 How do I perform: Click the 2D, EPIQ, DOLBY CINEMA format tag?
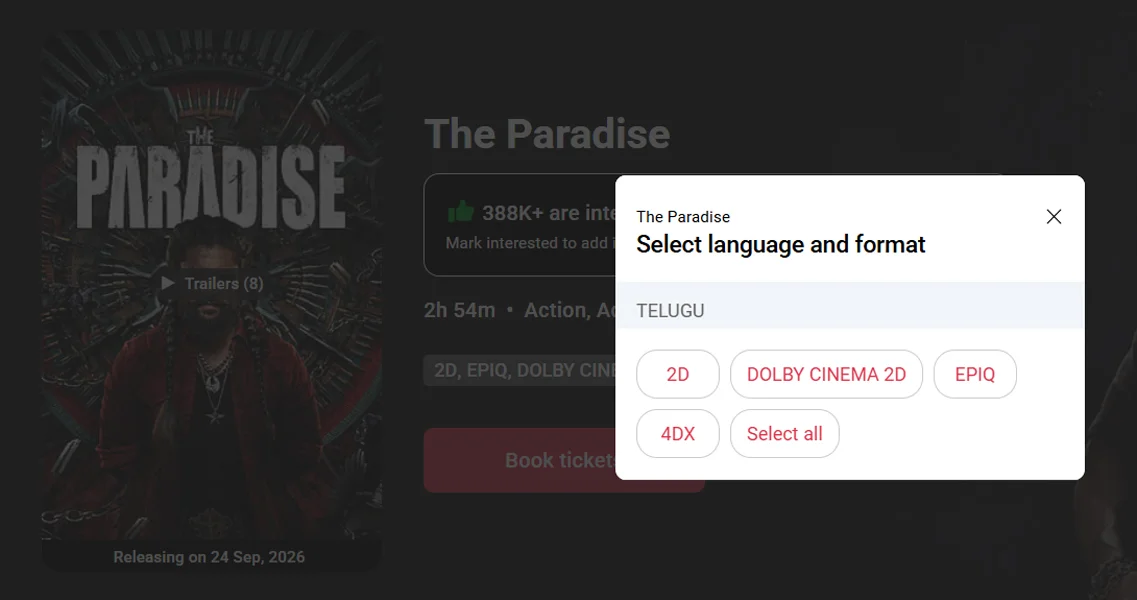tap(519, 371)
